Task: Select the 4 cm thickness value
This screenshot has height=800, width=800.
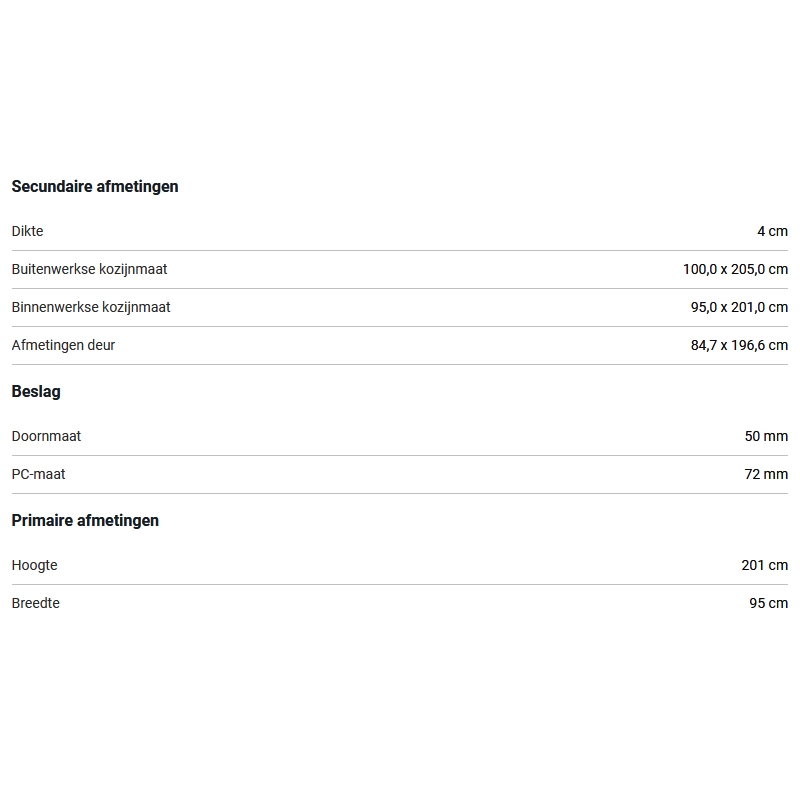Action: [772, 231]
